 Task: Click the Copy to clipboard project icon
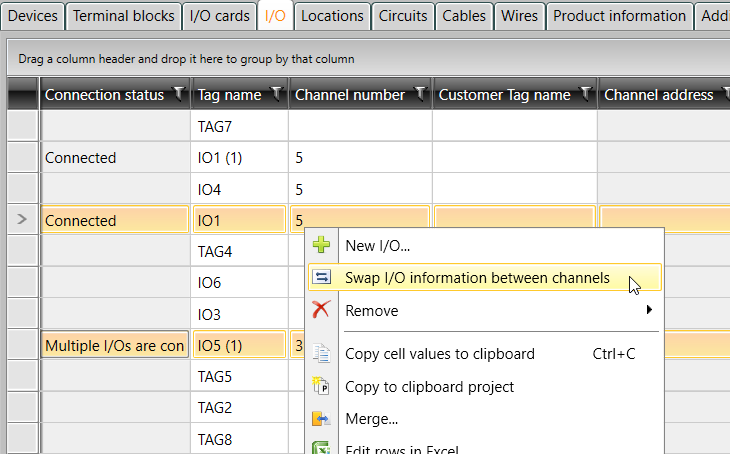pyautogui.click(x=321, y=387)
